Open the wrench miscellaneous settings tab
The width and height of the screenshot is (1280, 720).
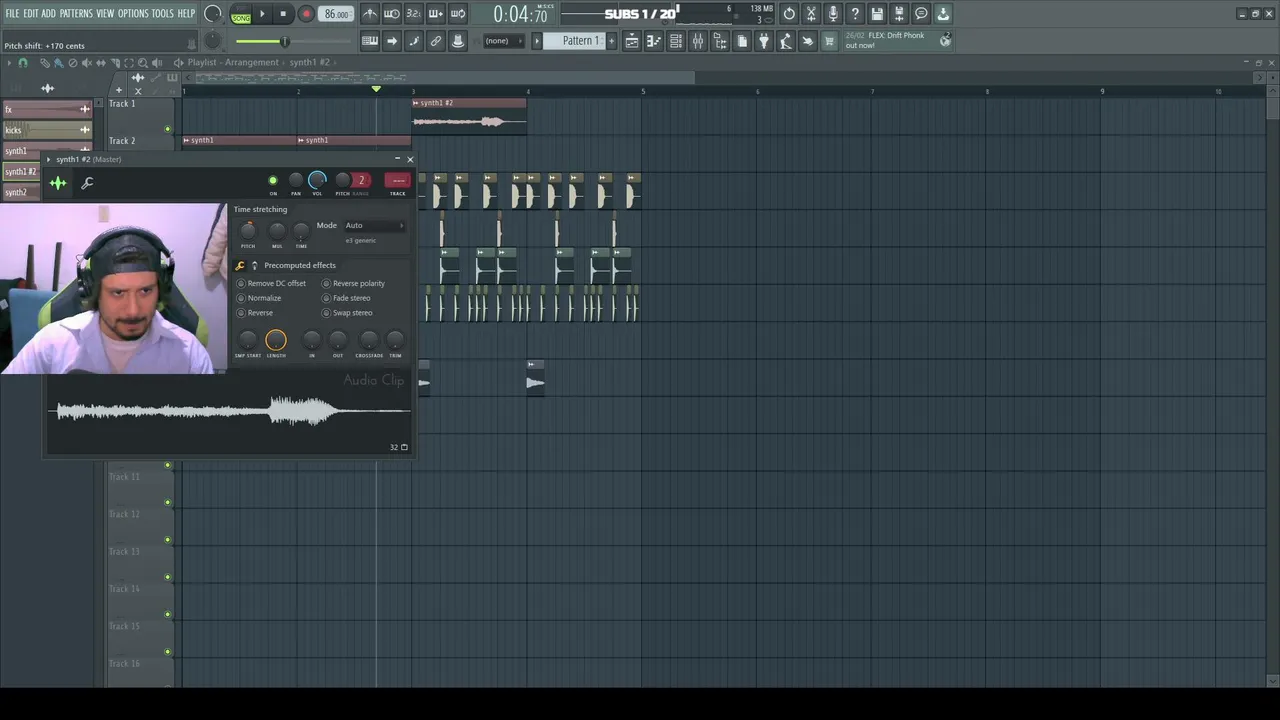(x=87, y=182)
